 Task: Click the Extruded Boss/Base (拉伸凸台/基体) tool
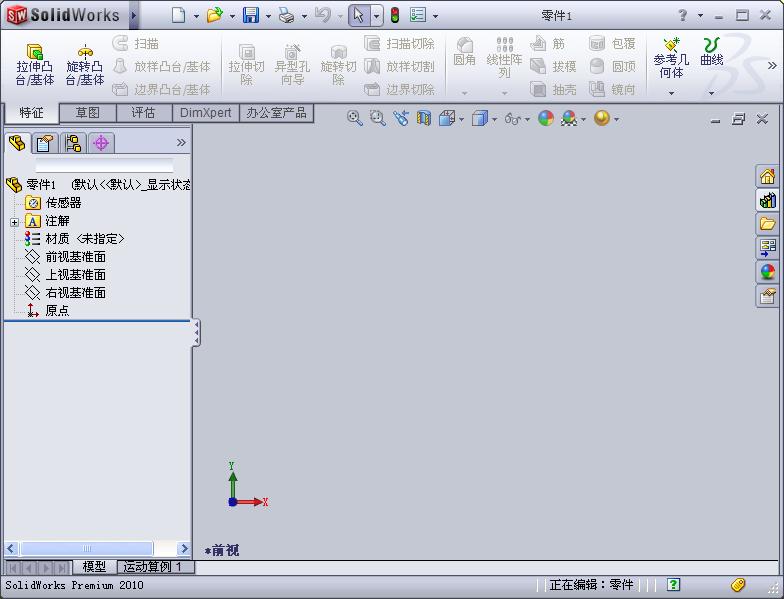34,65
